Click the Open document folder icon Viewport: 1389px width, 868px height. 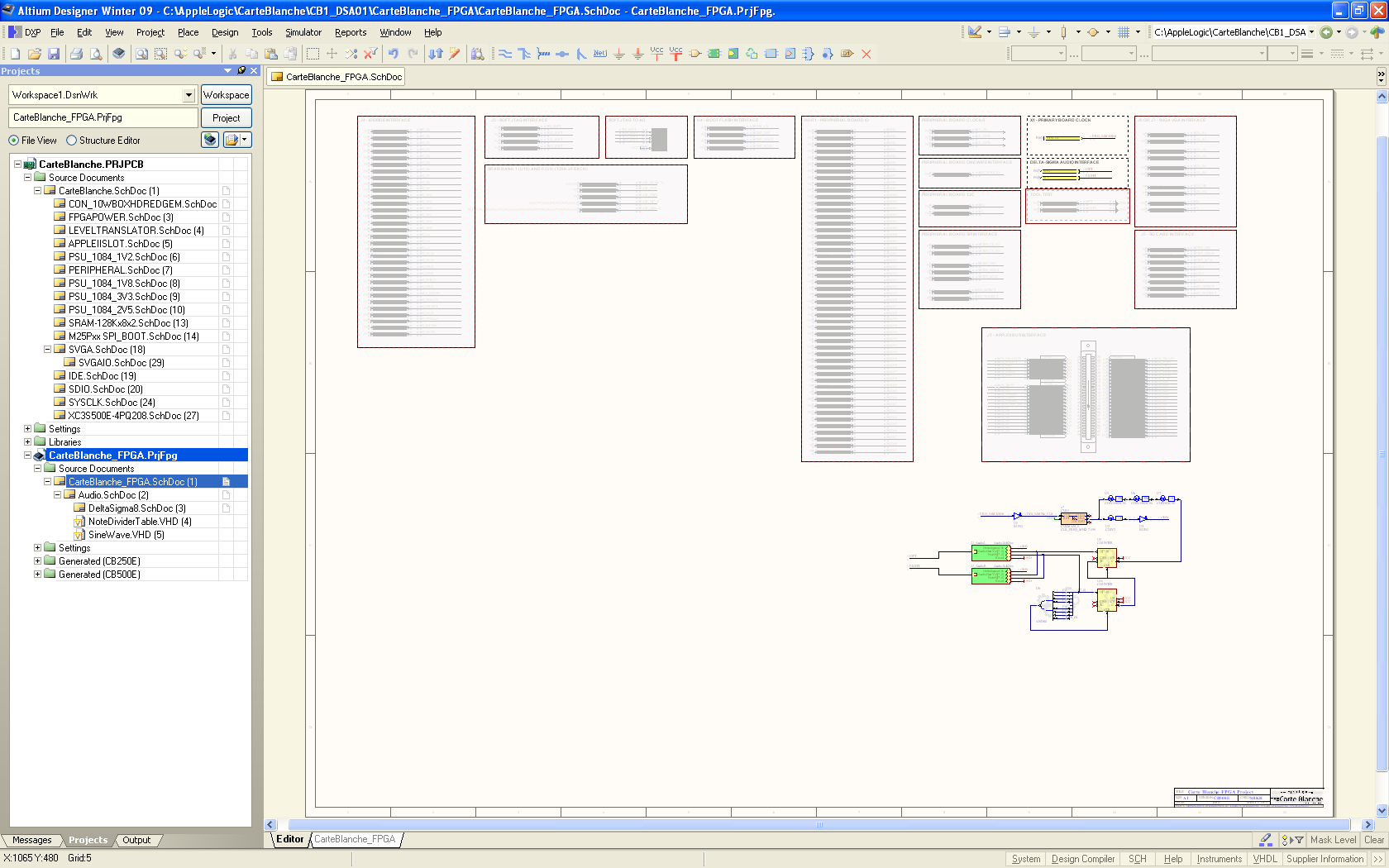(x=35, y=54)
